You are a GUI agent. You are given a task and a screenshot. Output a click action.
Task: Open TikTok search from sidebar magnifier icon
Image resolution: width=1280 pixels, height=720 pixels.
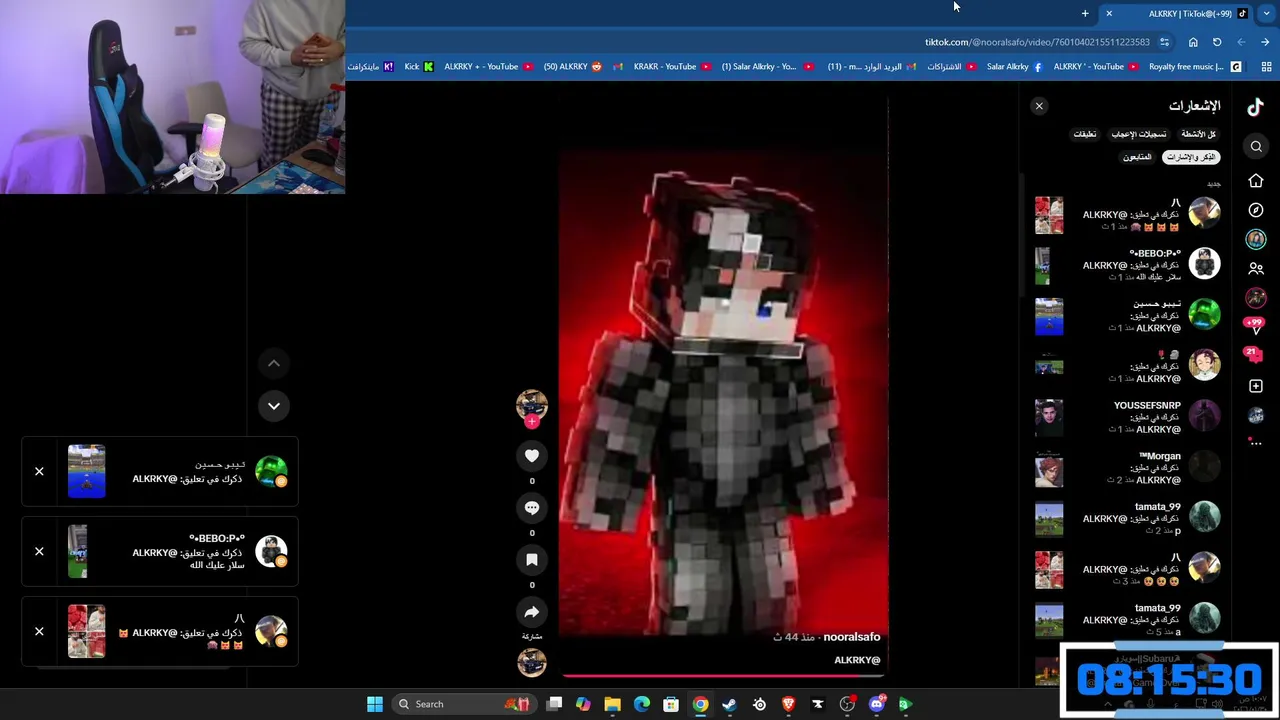(1256, 147)
